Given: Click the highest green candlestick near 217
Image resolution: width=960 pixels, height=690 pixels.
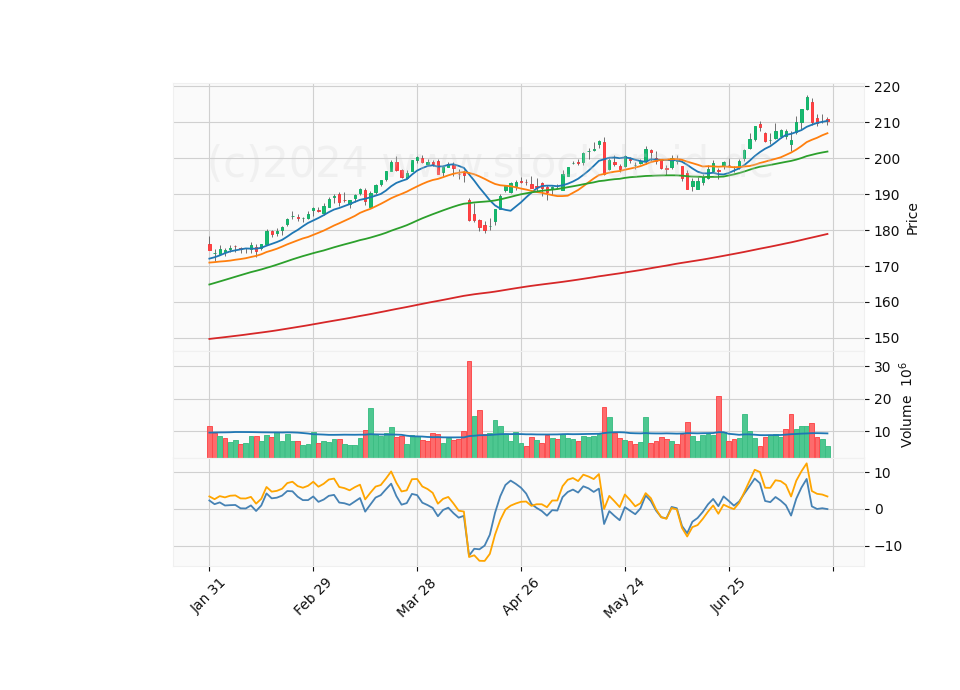Looking at the screenshot, I should (x=807, y=103).
